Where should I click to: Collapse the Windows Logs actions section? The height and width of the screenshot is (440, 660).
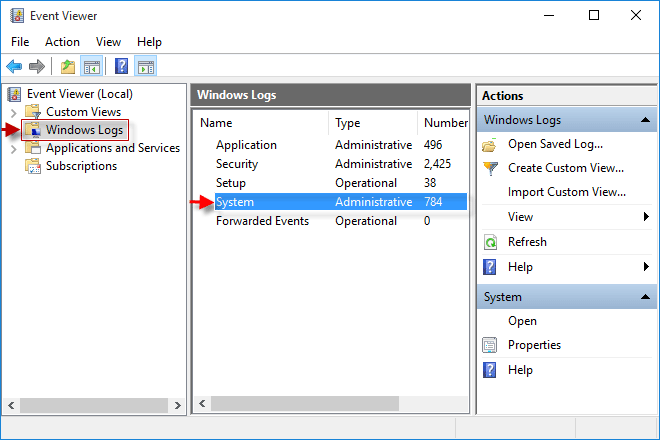click(646, 120)
